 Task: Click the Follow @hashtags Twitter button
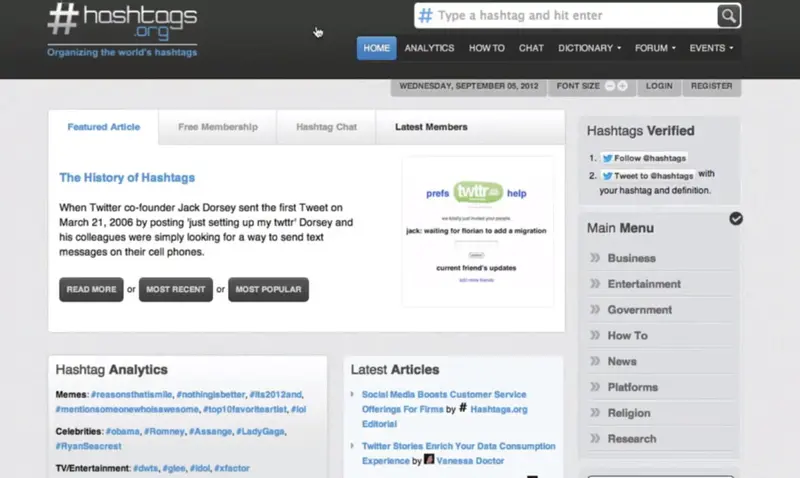(x=643, y=158)
